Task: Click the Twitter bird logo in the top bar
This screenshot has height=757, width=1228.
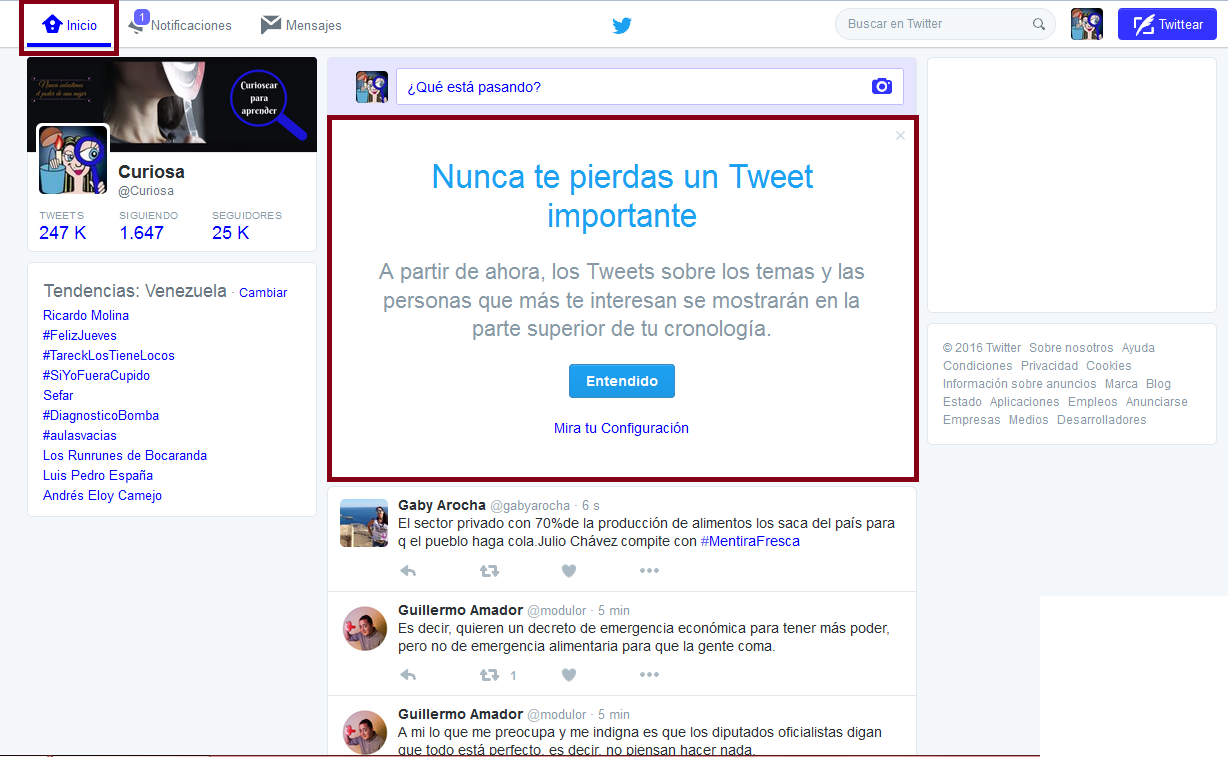Action: [x=622, y=26]
